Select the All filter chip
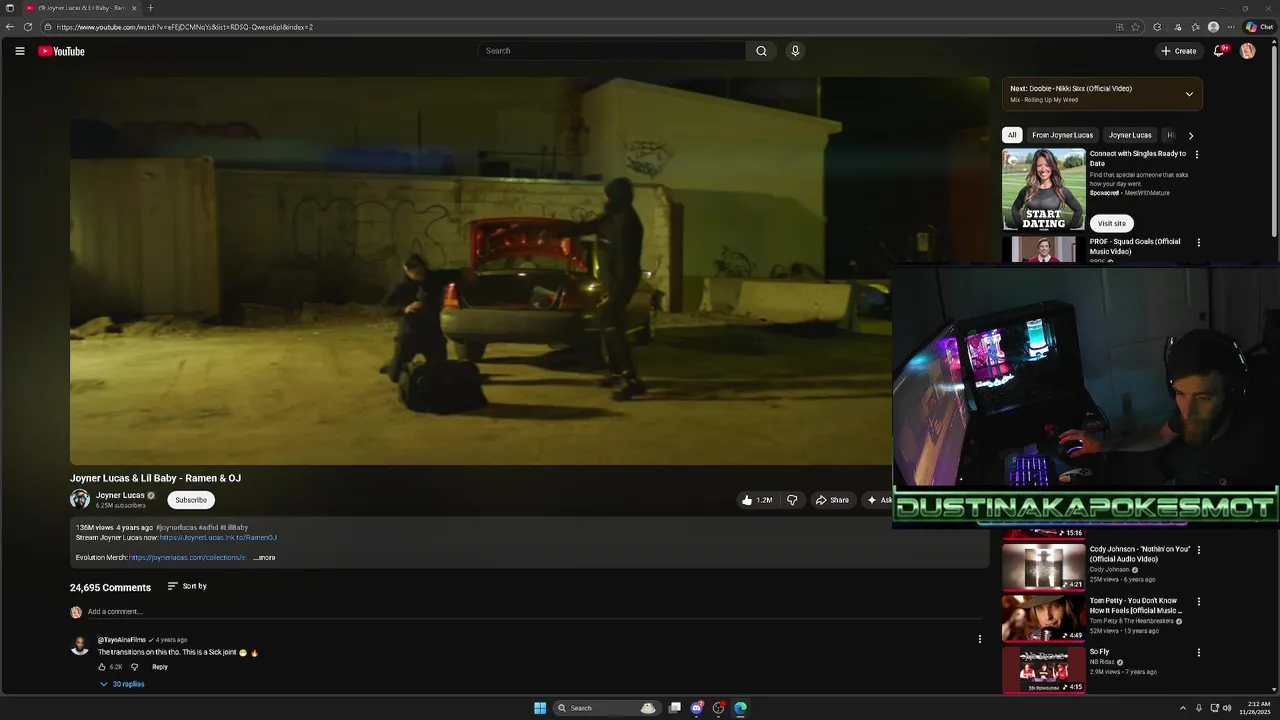The width and height of the screenshot is (1280, 720). coord(1012,135)
